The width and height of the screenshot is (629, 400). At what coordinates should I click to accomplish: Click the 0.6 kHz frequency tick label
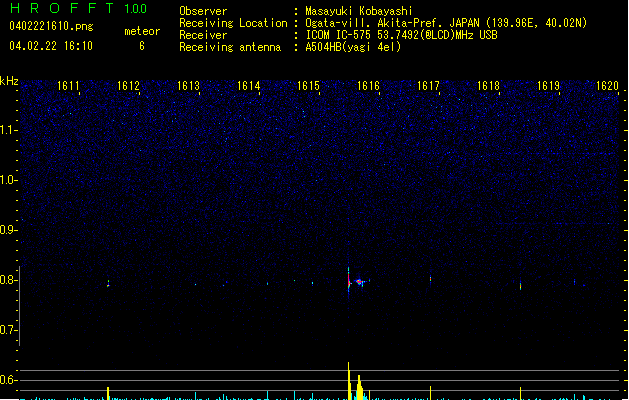pos(8,380)
